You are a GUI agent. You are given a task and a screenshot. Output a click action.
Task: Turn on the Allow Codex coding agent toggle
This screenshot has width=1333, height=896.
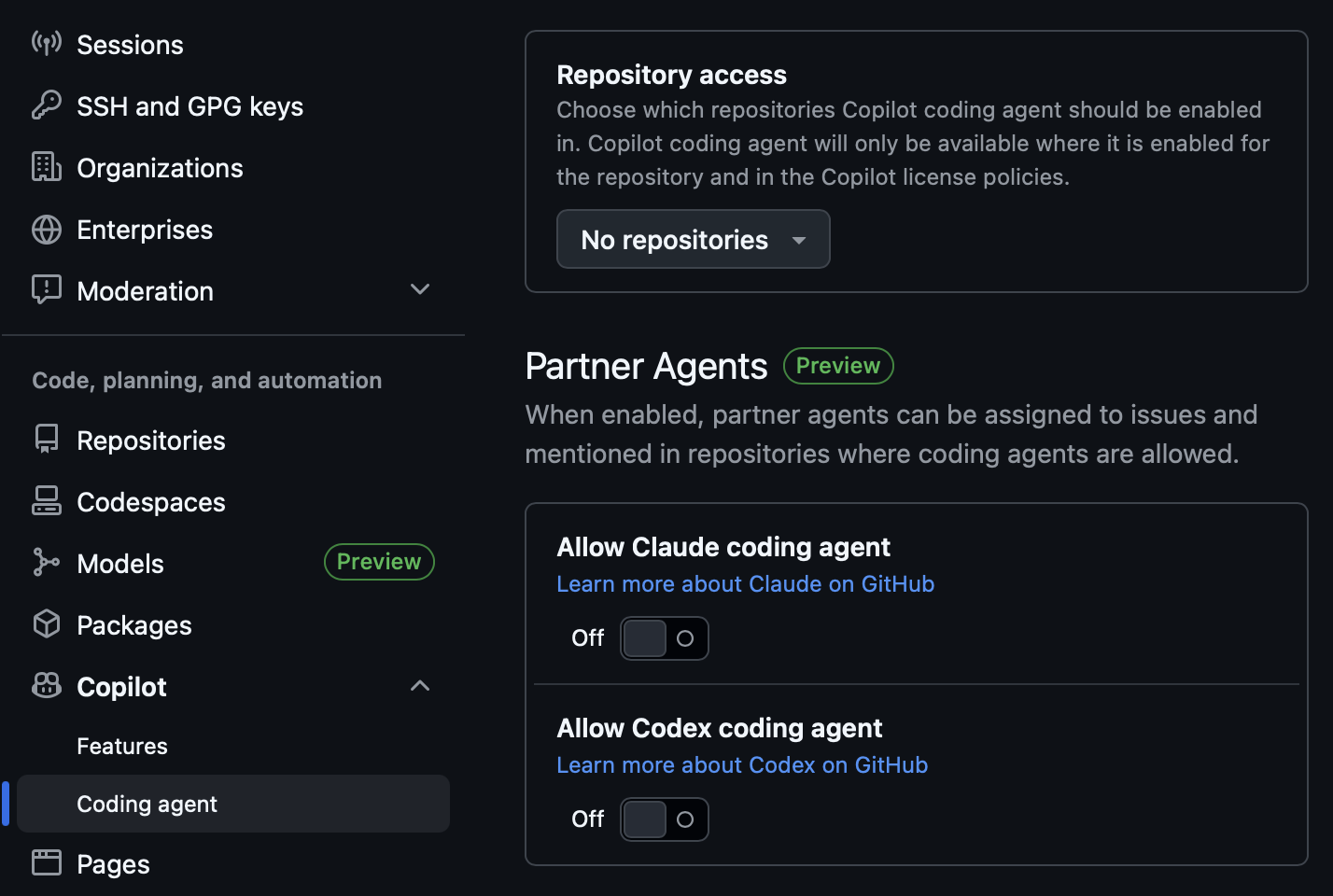pyautogui.click(x=664, y=819)
